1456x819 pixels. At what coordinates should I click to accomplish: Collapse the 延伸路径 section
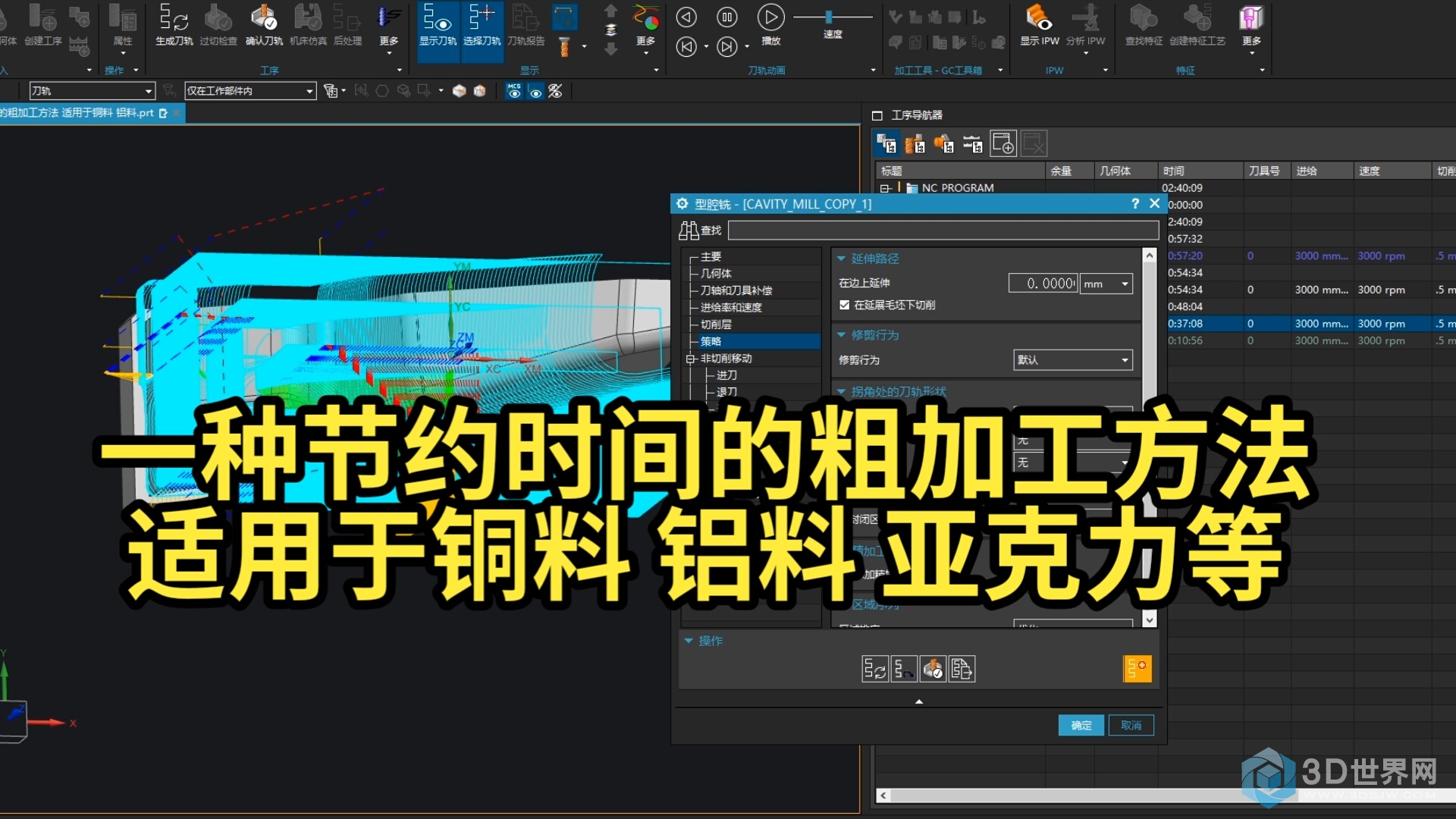tap(841, 259)
